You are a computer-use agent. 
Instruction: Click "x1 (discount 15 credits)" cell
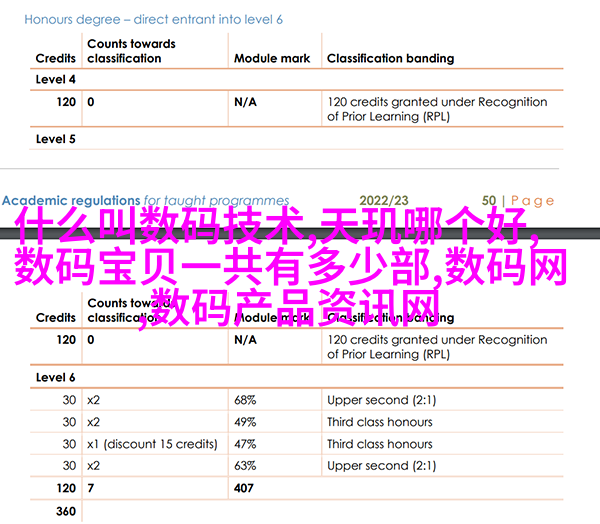(x=152, y=444)
